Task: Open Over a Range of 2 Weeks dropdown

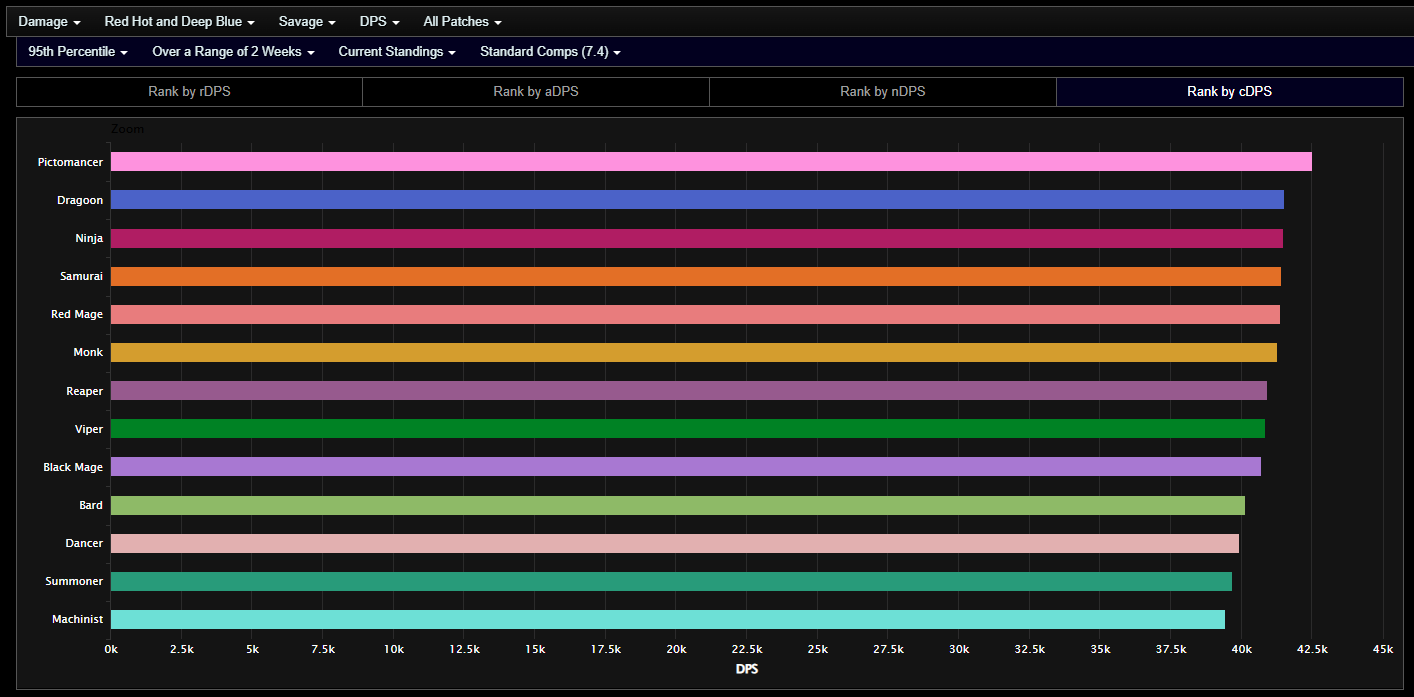Action: click(233, 51)
